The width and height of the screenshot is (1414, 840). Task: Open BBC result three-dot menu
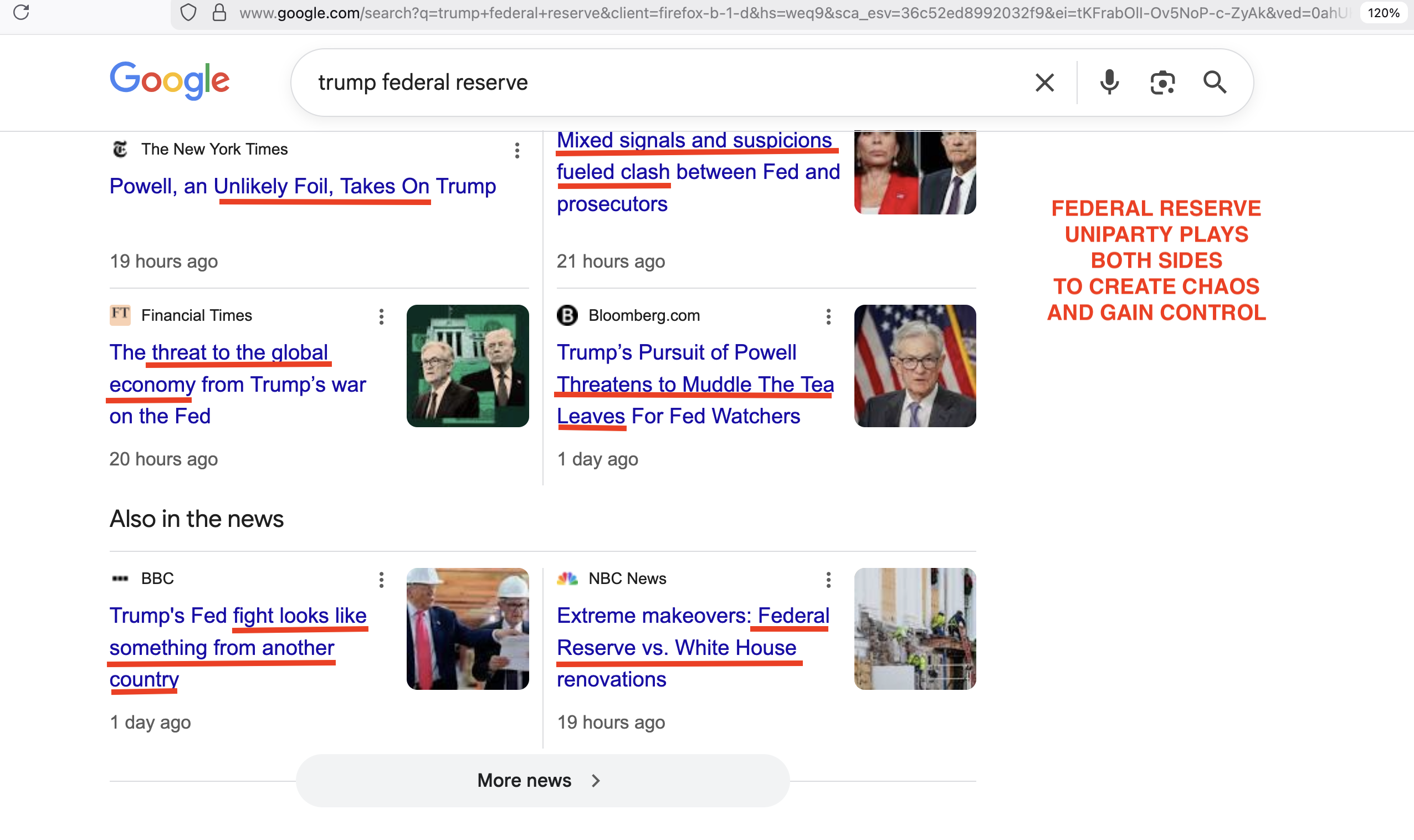382,580
